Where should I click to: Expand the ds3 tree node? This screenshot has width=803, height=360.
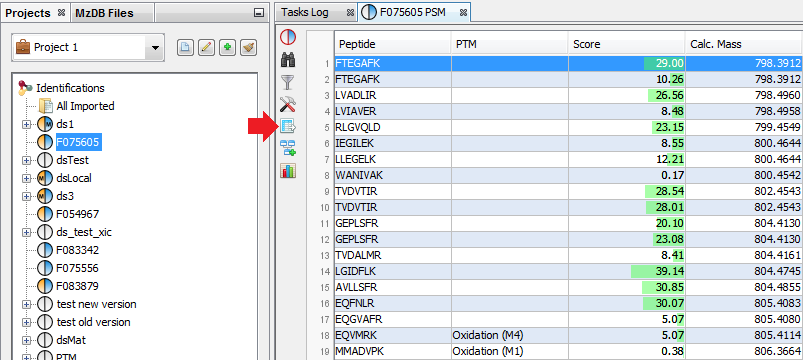[27, 196]
